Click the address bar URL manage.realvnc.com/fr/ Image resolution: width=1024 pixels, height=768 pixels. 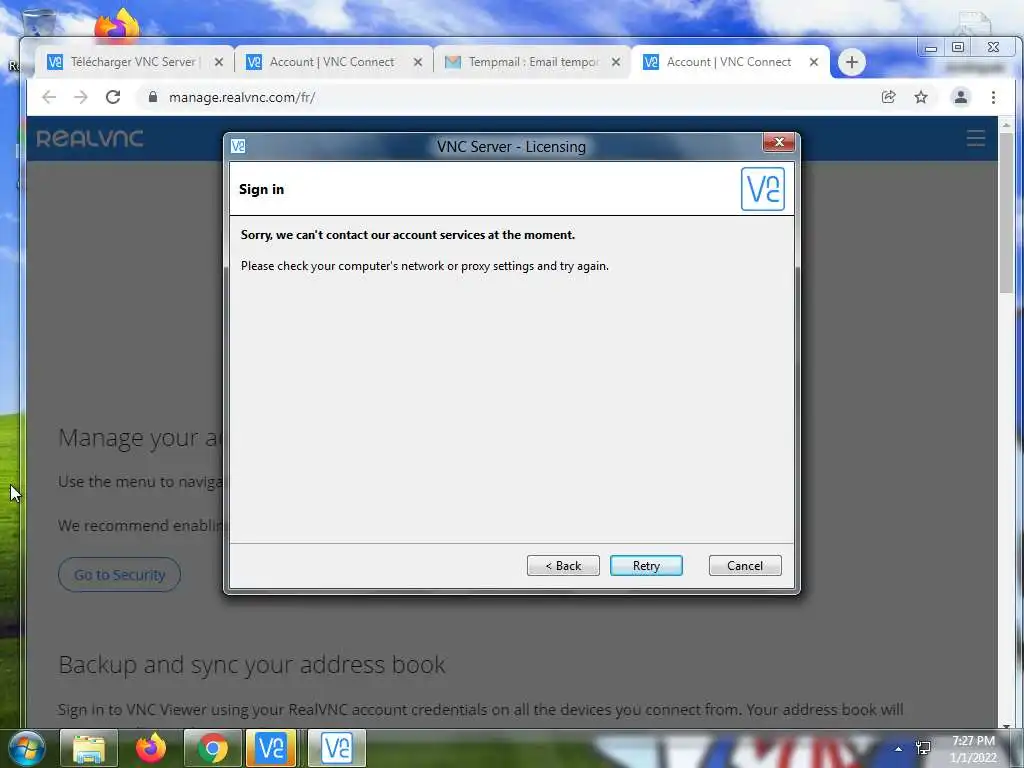pyautogui.click(x=242, y=97)
